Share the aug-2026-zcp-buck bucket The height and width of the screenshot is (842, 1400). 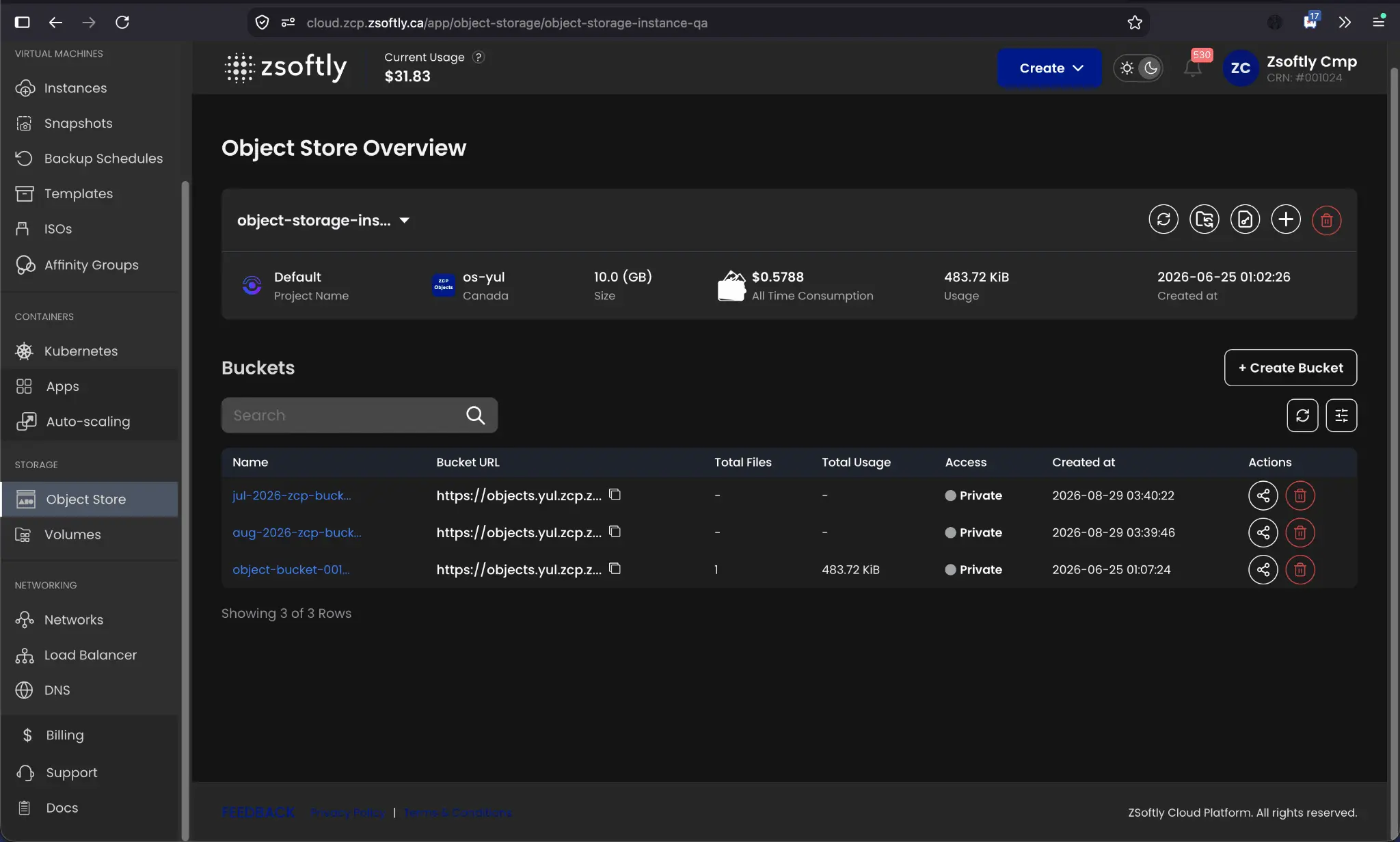point(1263,532)
